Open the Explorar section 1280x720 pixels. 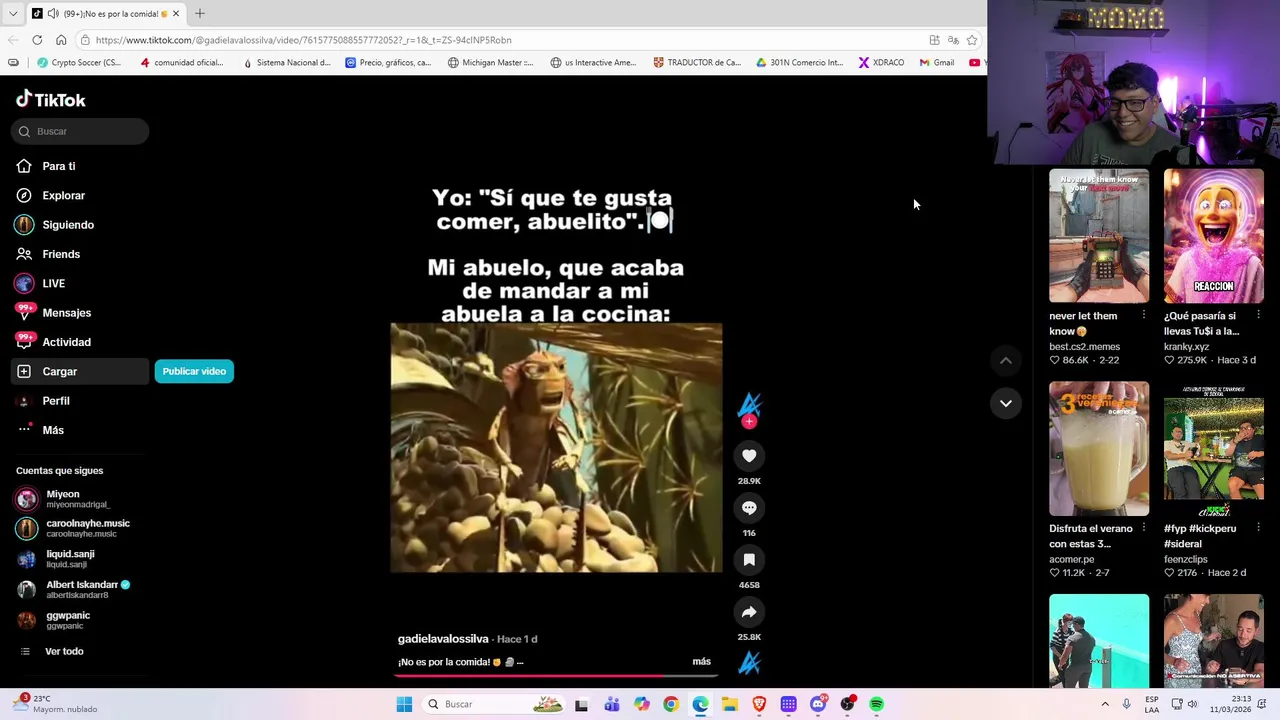[64, 195]
